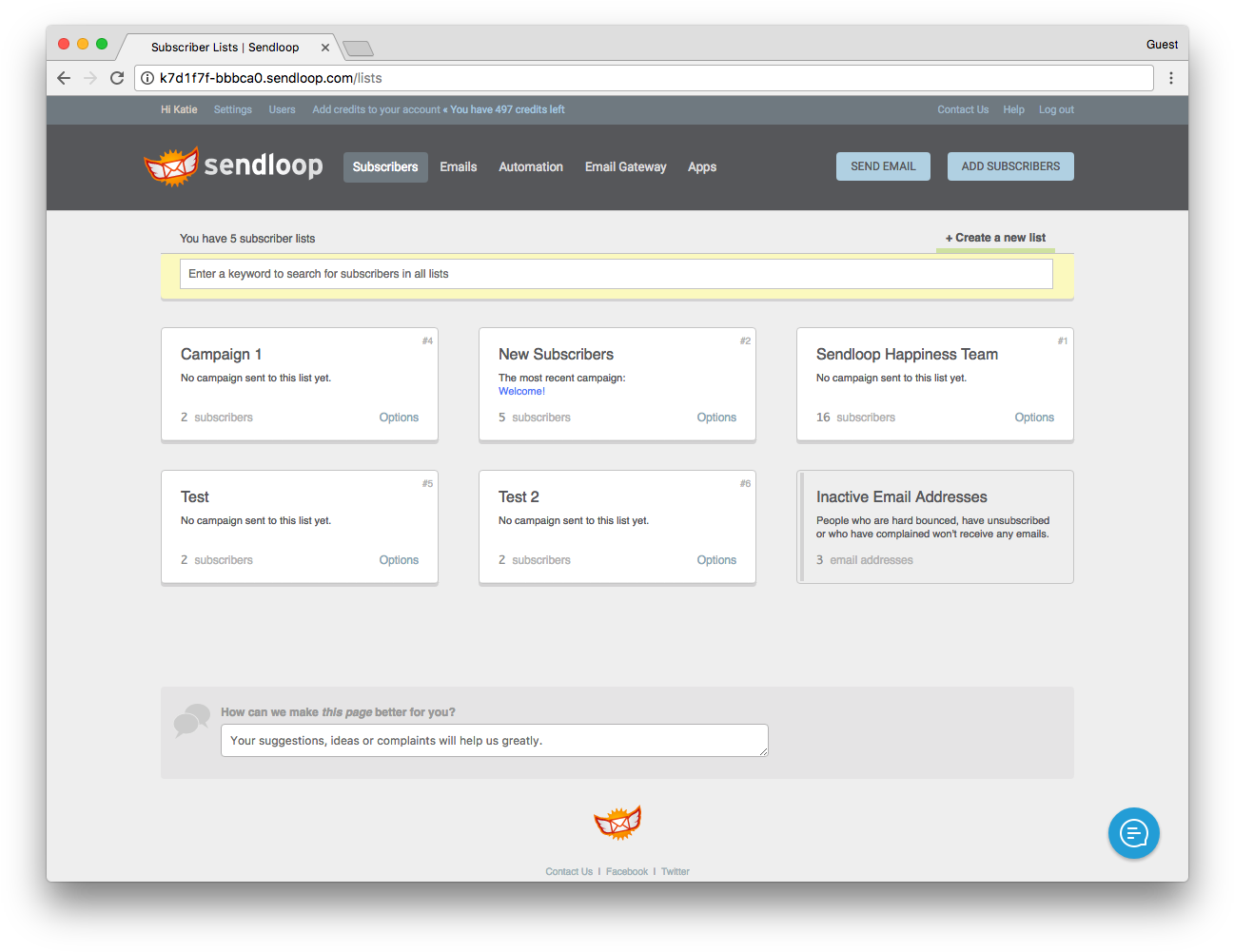Open the Help link in top bar
Screen dimensions: 1234x952
click(x=1013, y=109)
